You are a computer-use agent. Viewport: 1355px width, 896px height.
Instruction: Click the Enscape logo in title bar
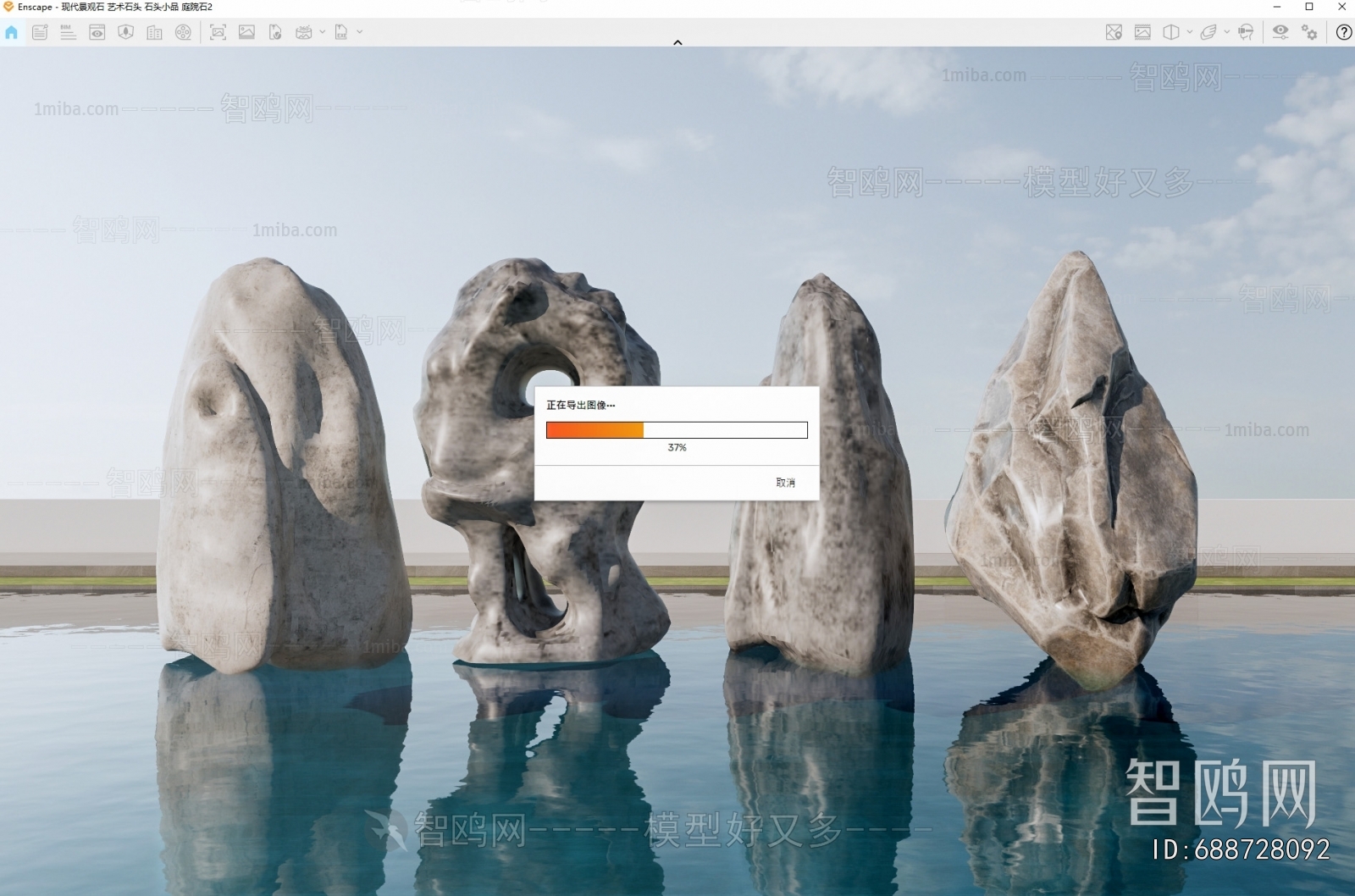tap(8, 7)
